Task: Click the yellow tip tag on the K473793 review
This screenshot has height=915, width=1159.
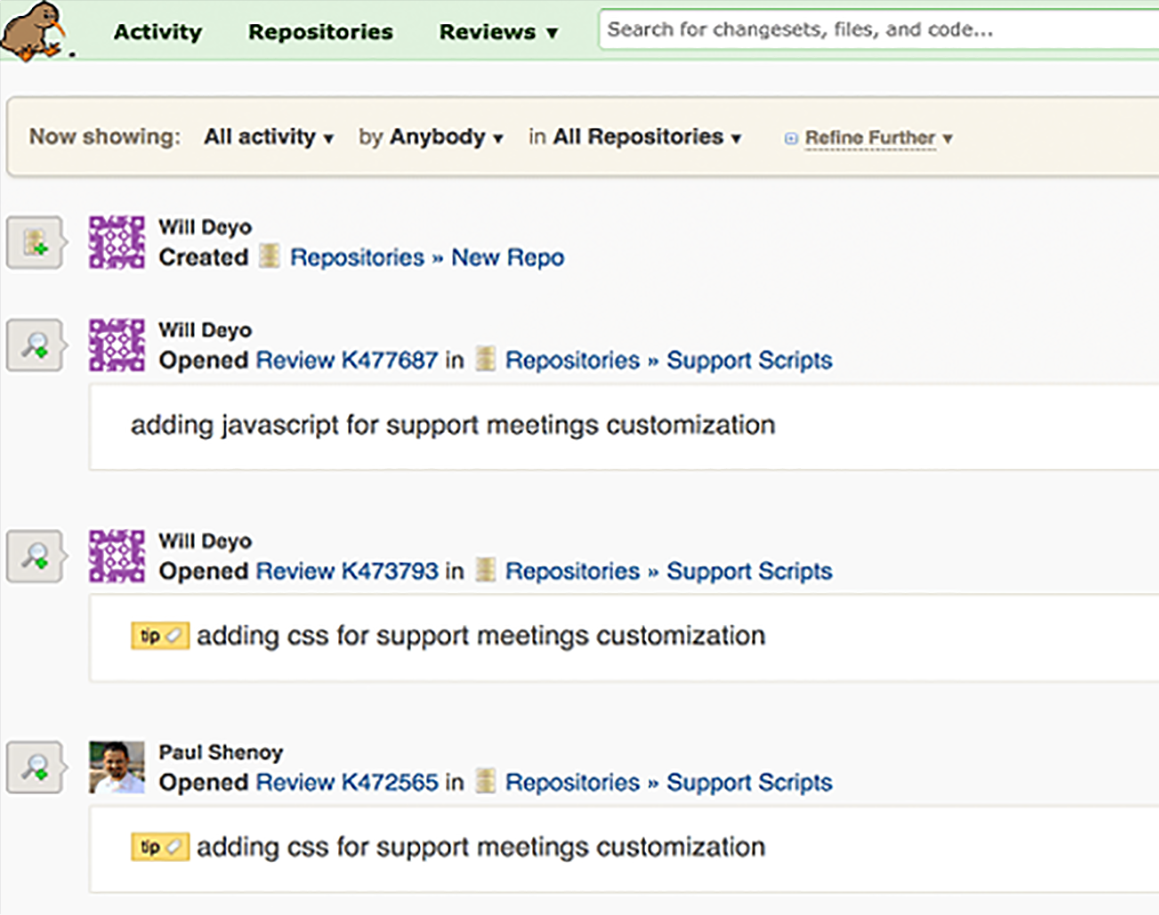Action: pyautogui.click(x=160, y=636)
